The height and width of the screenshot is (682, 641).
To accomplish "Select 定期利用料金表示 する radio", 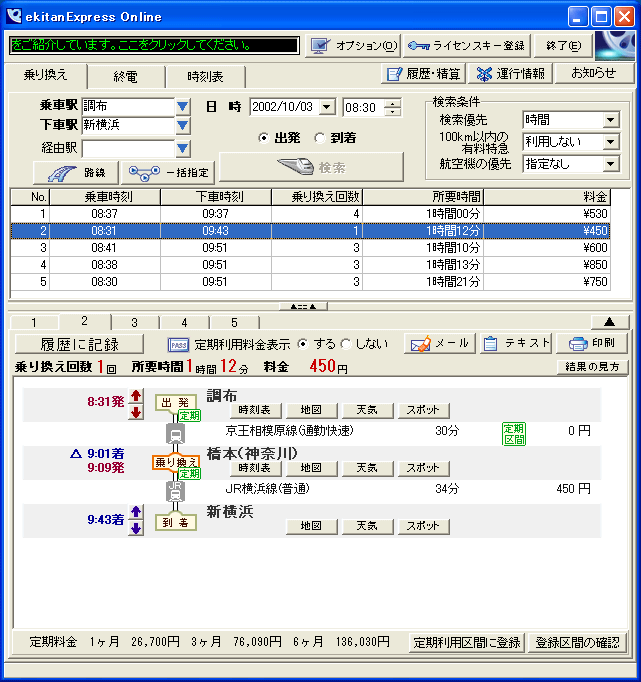I will [x=303, y=344].
